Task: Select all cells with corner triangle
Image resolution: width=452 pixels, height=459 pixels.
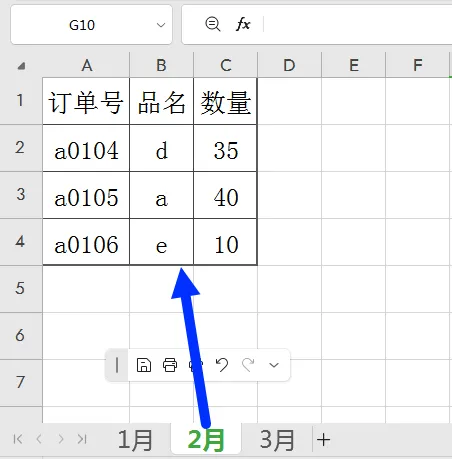Action: 21,66
